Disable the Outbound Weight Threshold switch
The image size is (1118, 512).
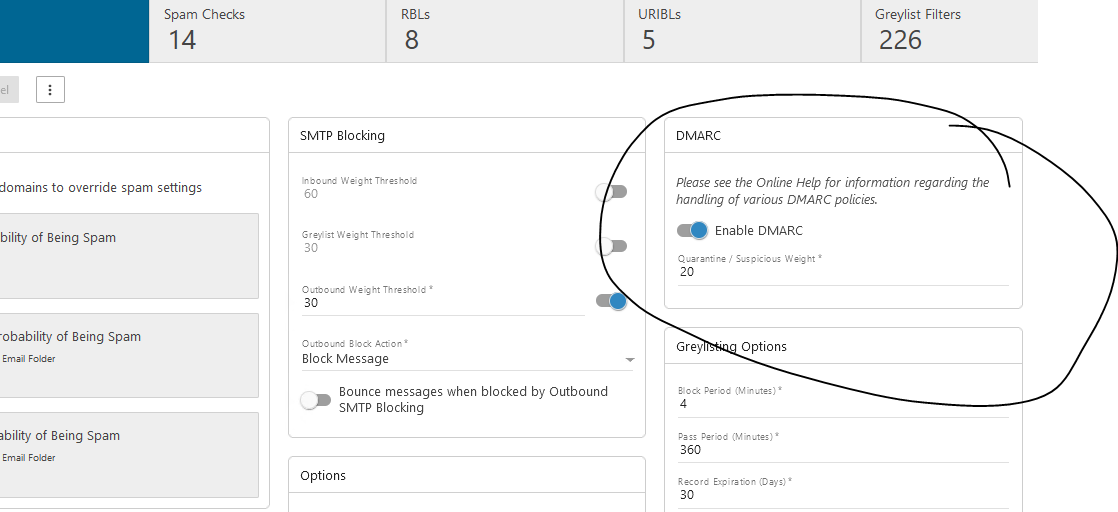[611, 300]
